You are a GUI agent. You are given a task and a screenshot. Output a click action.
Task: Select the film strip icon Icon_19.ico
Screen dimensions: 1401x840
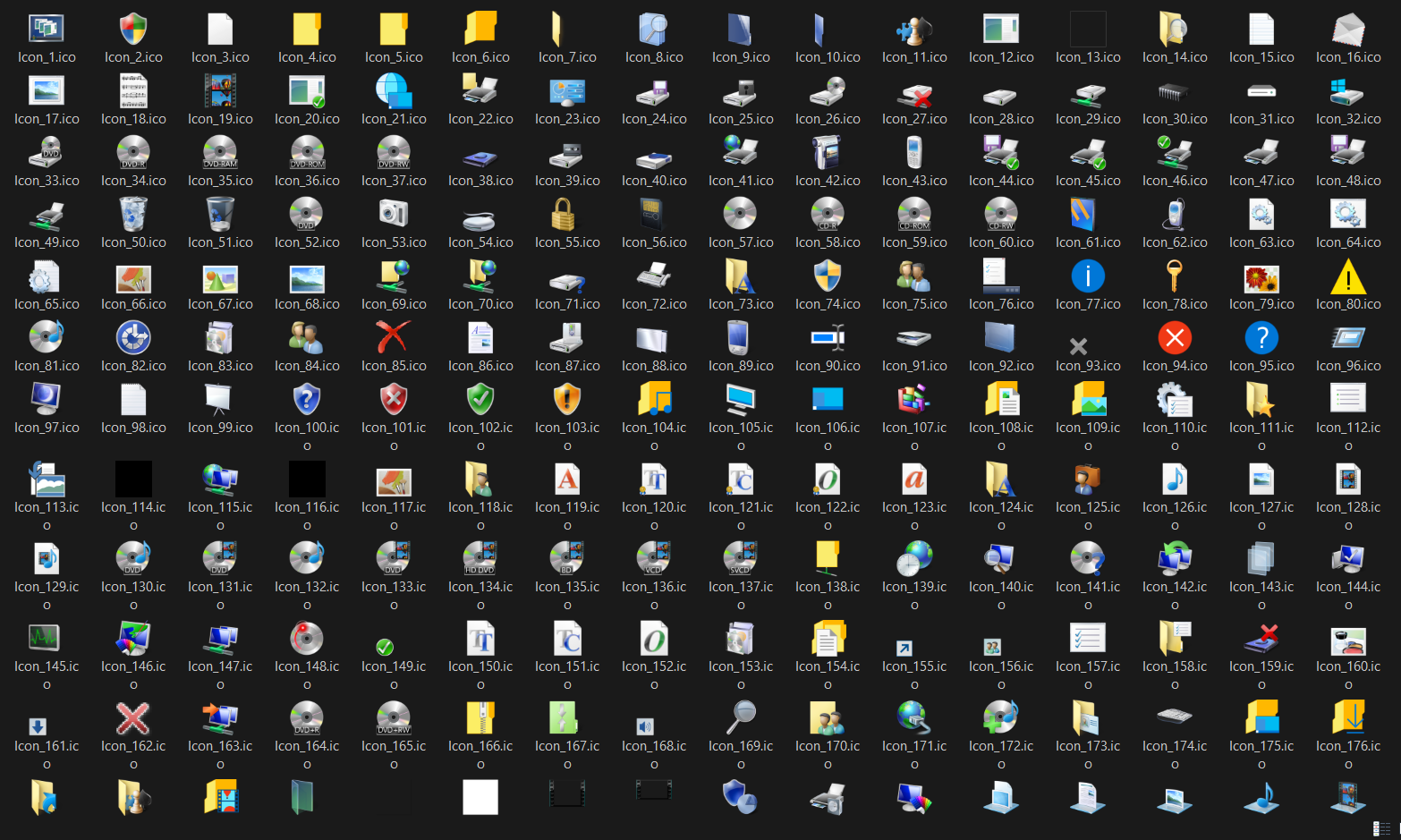pos(220,91)
